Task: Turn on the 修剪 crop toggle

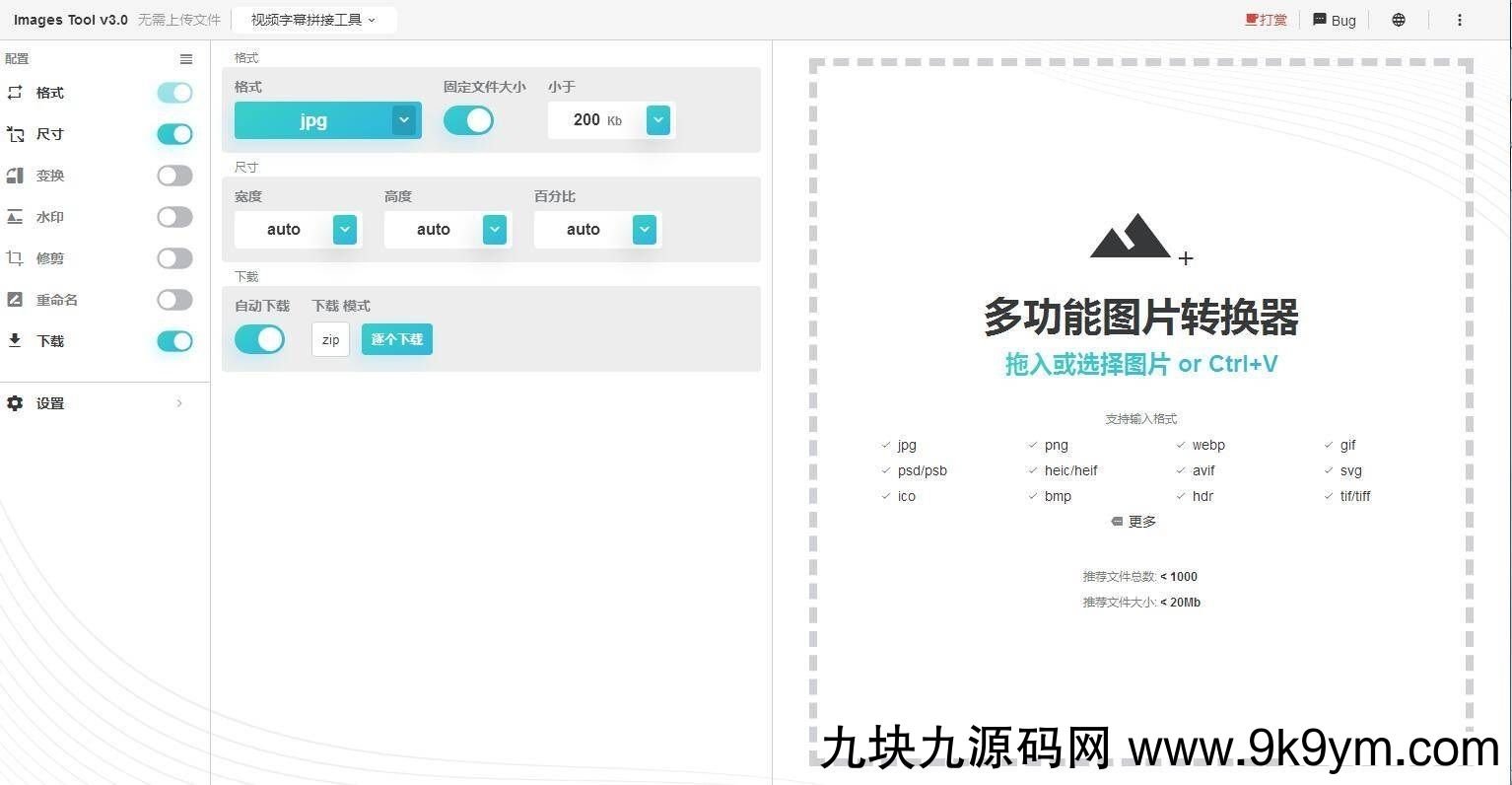Action: 174,258
